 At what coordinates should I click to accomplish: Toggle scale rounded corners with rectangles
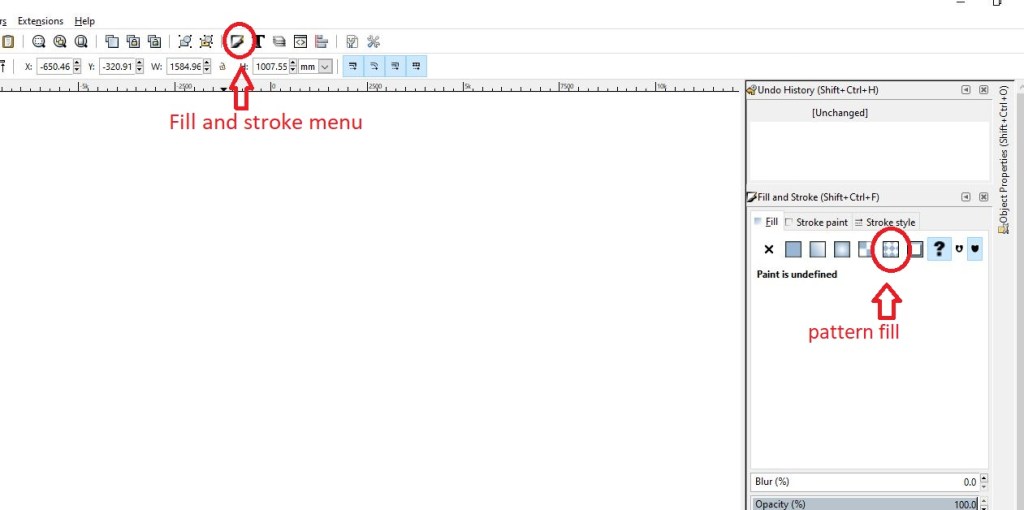pyautogui.click(x=374, y=66)
